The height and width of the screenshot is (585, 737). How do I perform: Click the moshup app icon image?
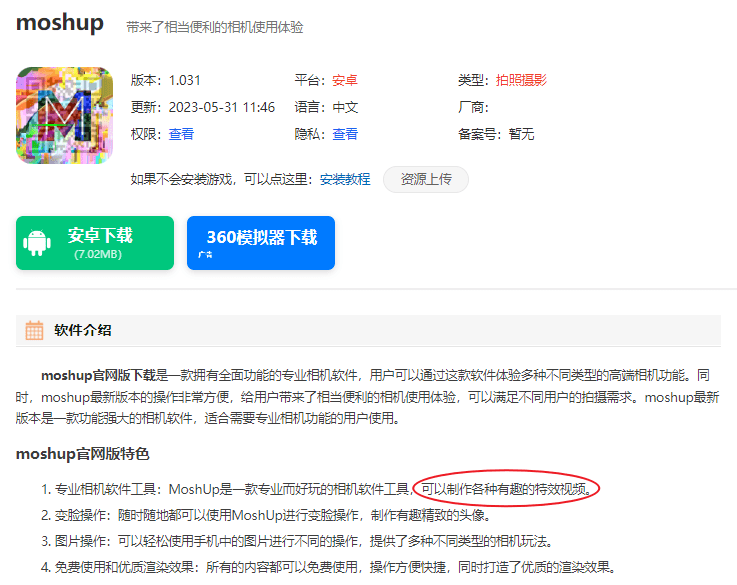[64, 115]
